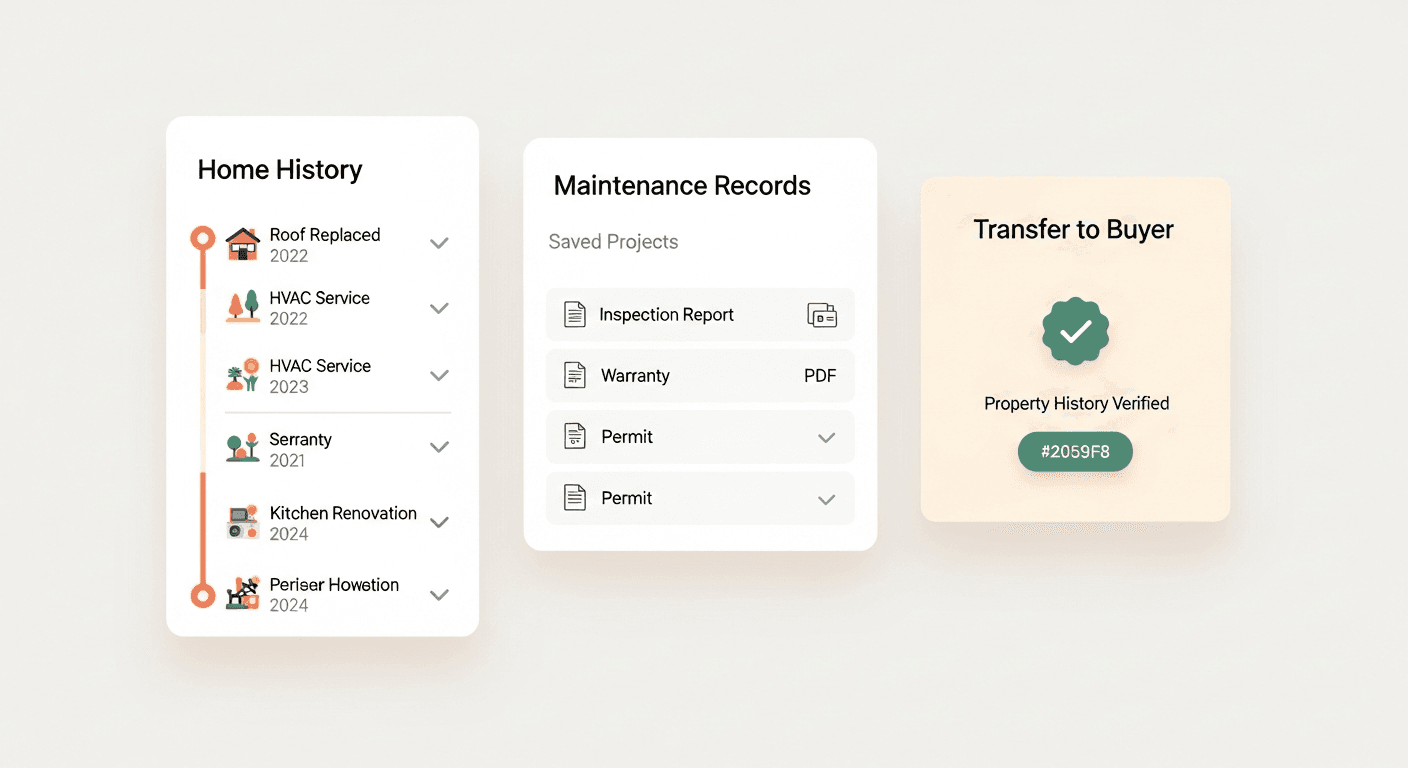1408x768 pixels.
Task: Expand the Roof Replaced 2022 entry
Action: tap(439, 243)
